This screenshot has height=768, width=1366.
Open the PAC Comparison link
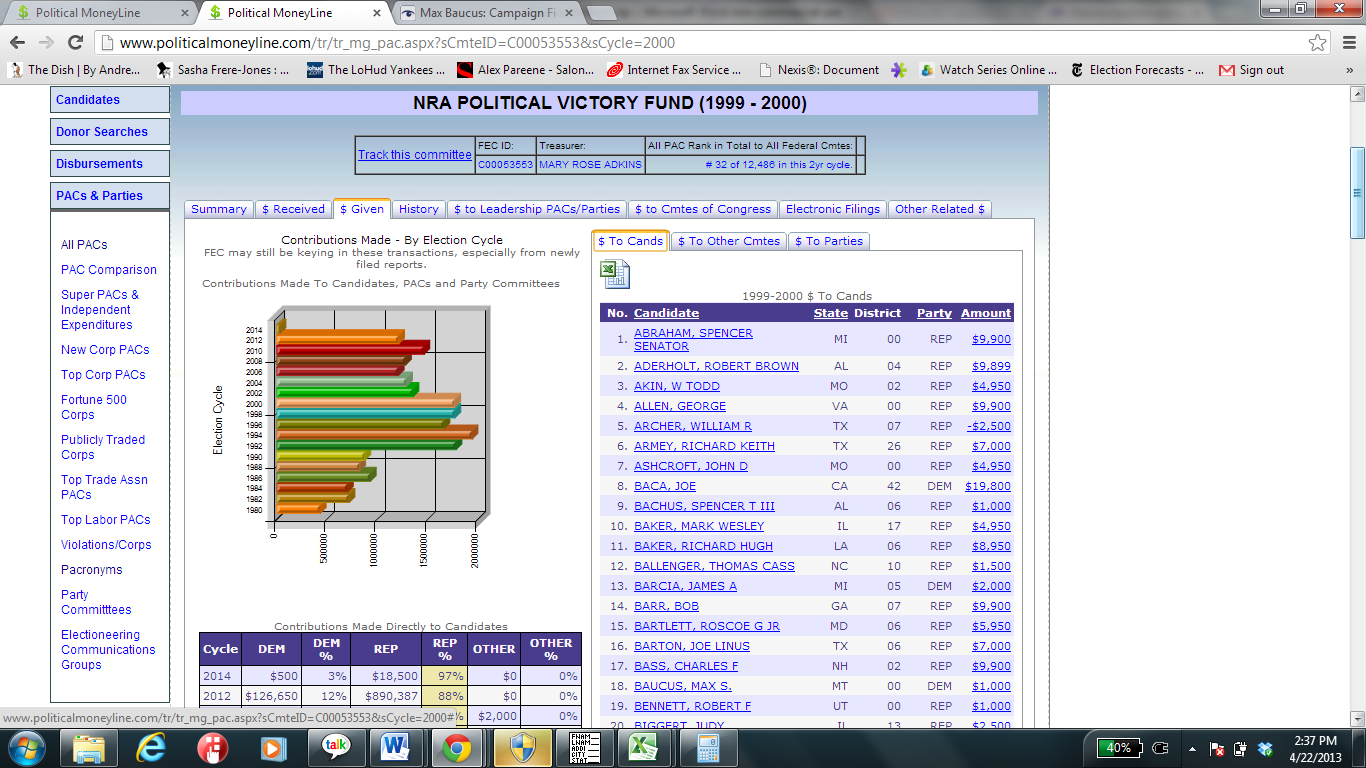(109, 270)
